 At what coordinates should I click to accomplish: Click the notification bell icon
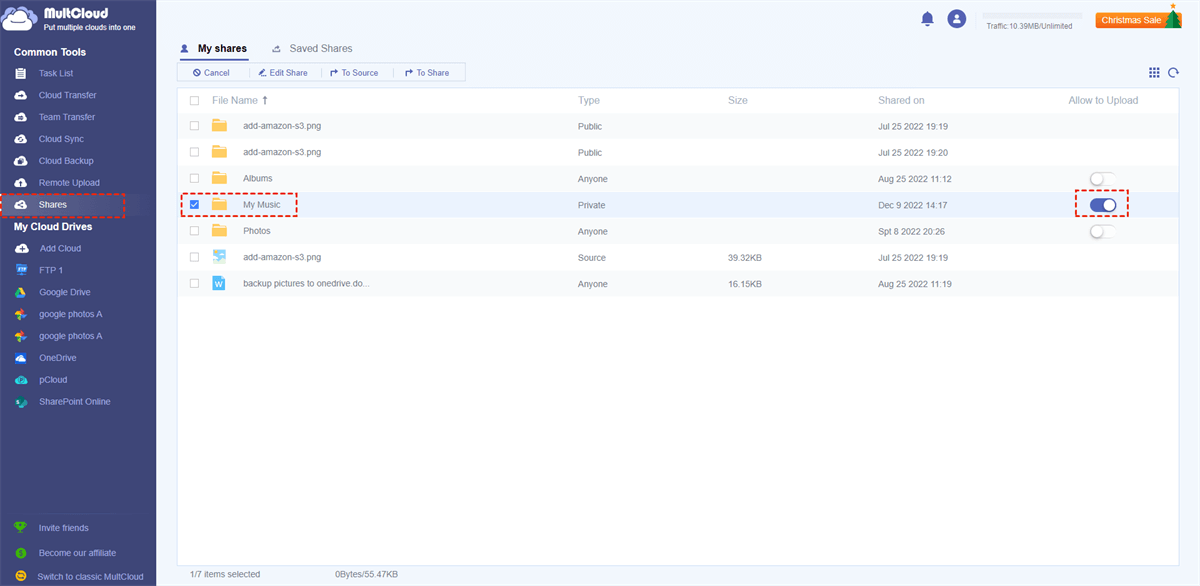[927, 19]
